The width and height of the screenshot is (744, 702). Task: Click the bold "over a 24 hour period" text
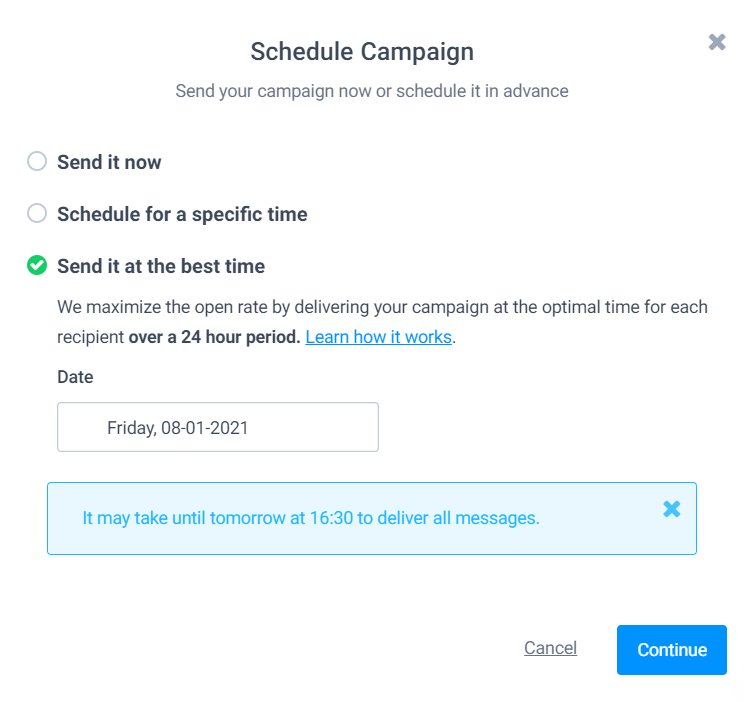[x=214, y=337]
